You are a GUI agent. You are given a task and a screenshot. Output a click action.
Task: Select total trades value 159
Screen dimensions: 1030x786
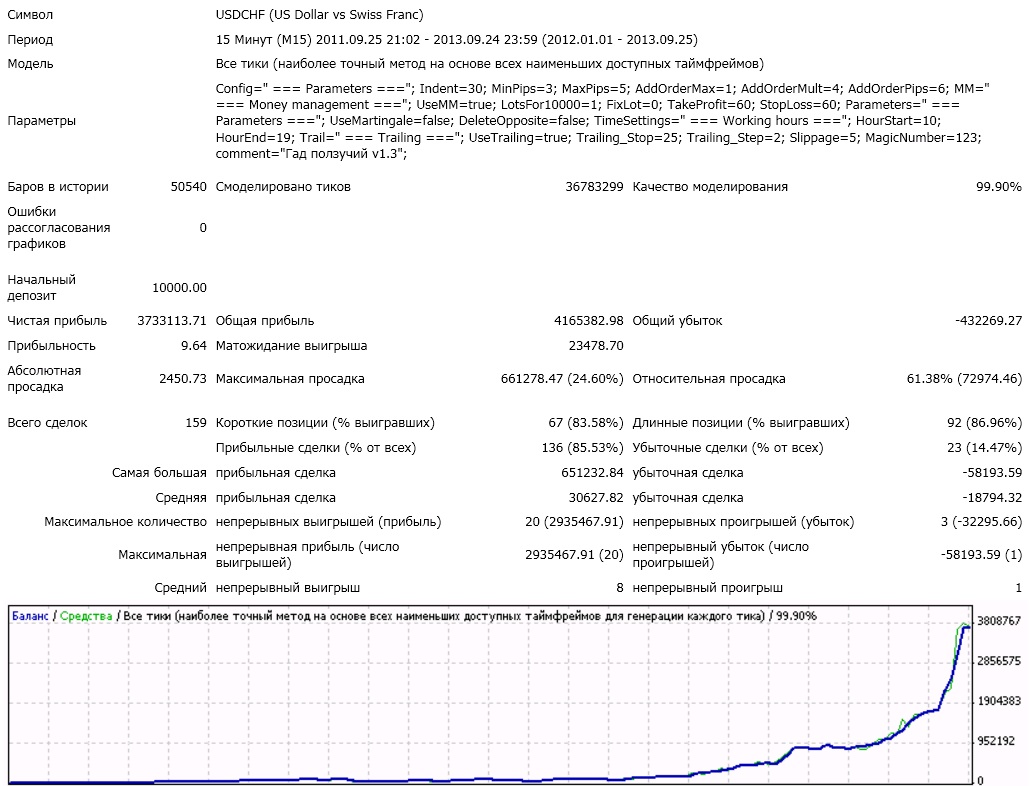click(x=196, y=423)
